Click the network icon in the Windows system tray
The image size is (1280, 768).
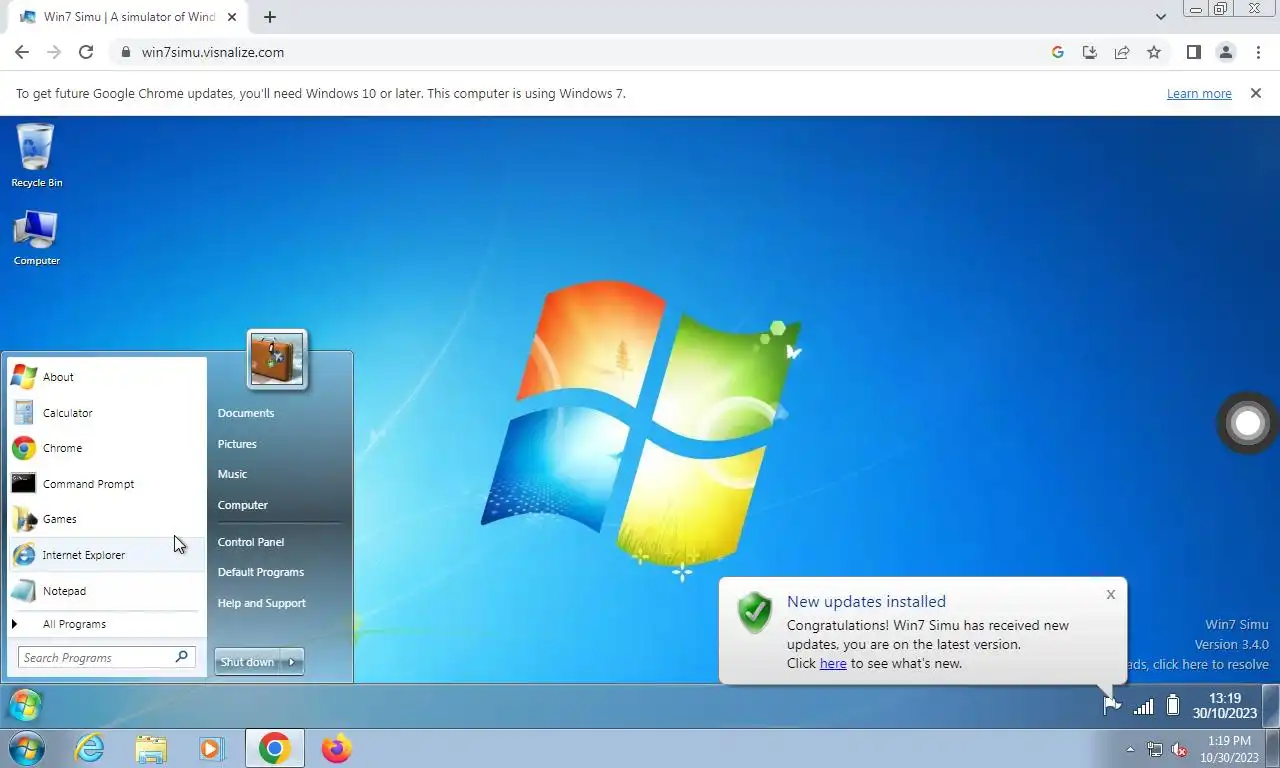click(x=1155, y=749)
